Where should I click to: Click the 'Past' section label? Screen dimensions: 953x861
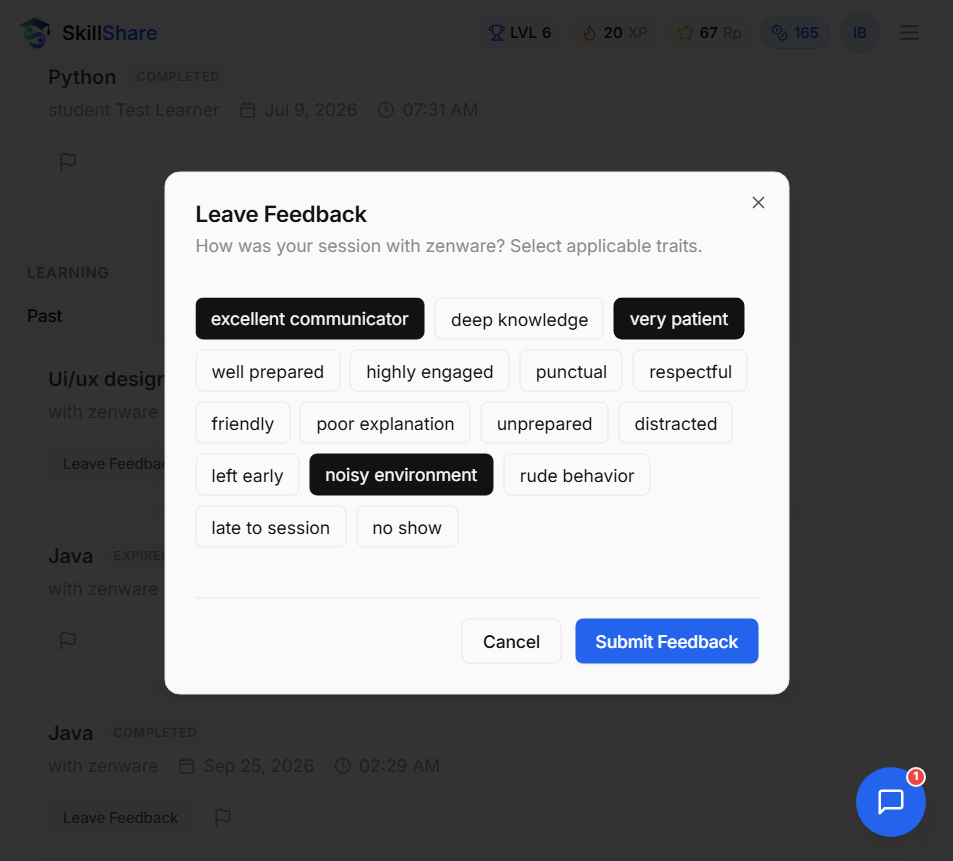[44, 316]
